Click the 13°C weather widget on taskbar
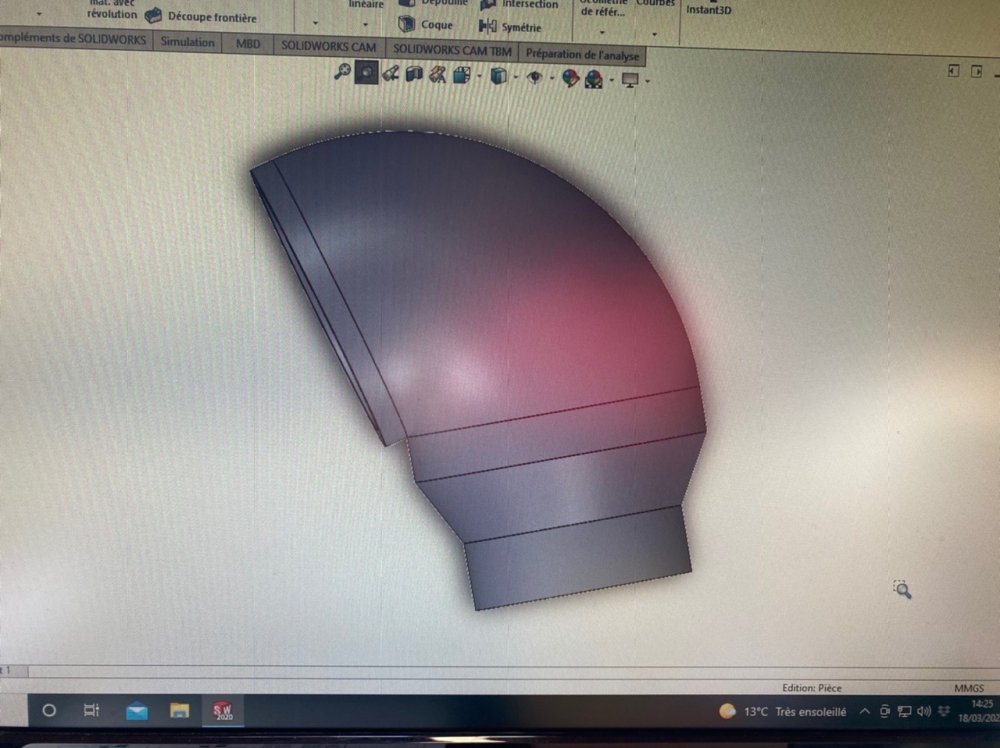The image size is (1000, 748). 782,712
